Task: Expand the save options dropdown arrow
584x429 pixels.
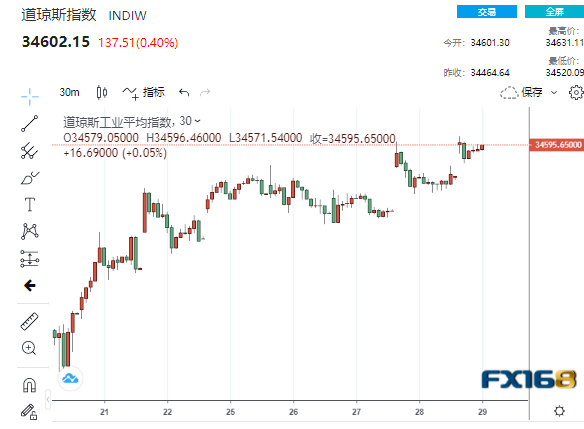Action: point(554,92)
